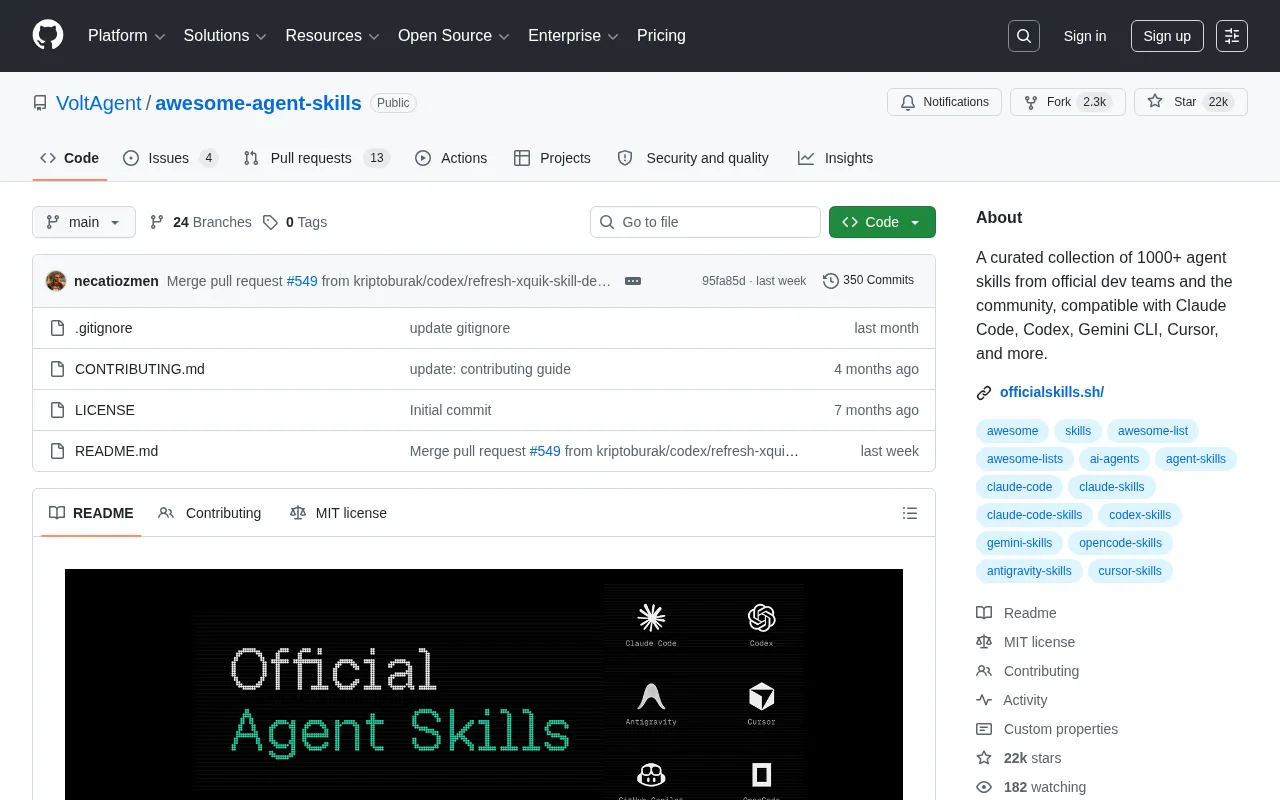Open the Insights tab

pyautogui.click(x=835, y=158)
